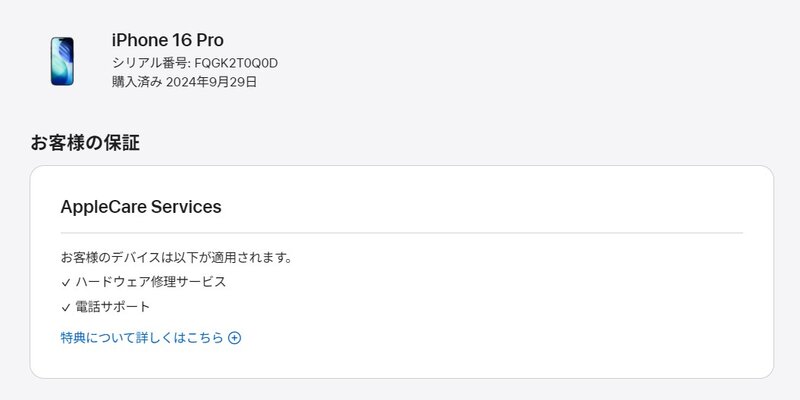Click the serial number value FQGK2T0Q0D
Image resolution: width=800 pixels, height=400 pixels.
click(236, 63)
